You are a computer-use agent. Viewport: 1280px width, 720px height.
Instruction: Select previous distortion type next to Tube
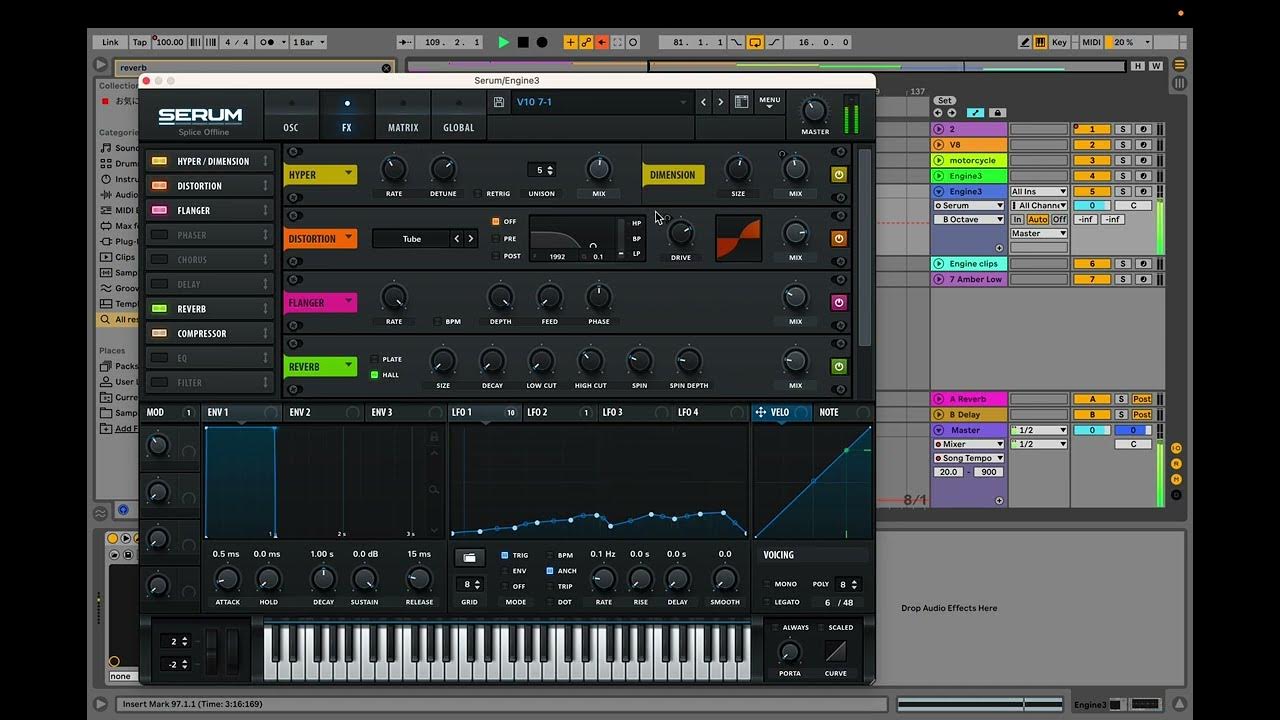pyautogui.click(x=457, y=239)
